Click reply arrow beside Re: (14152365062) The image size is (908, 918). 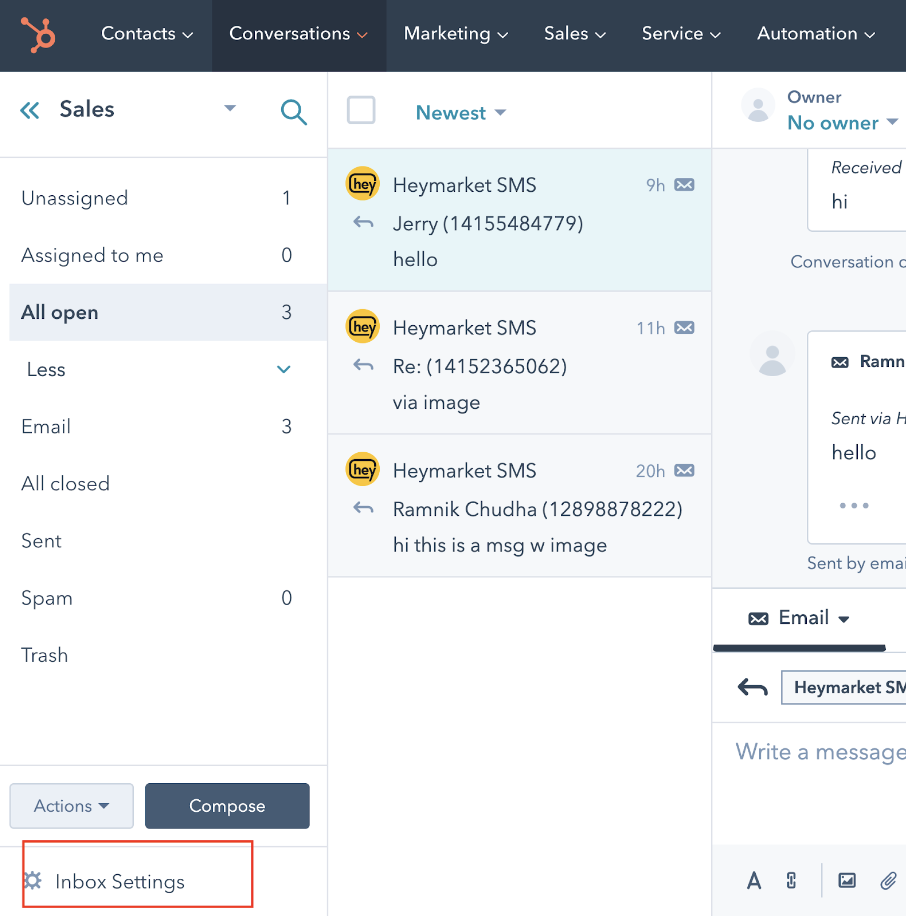pos(364,365)
